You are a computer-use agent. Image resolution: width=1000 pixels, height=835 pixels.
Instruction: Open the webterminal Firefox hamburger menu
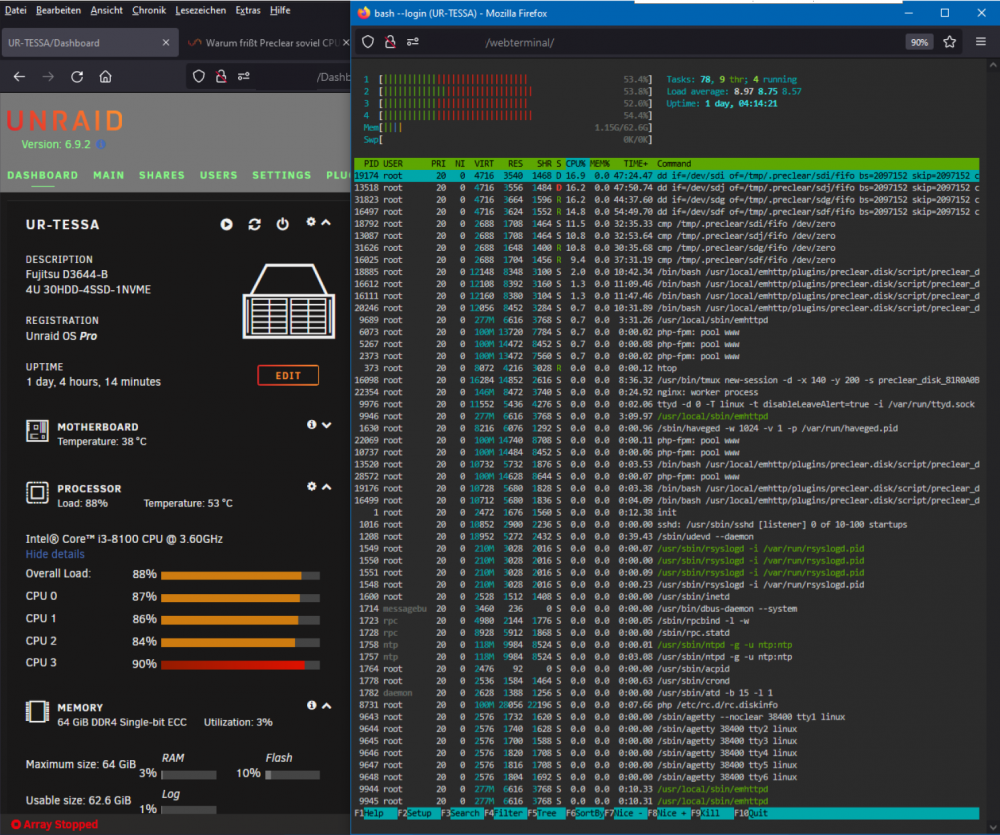pos(981,42)
